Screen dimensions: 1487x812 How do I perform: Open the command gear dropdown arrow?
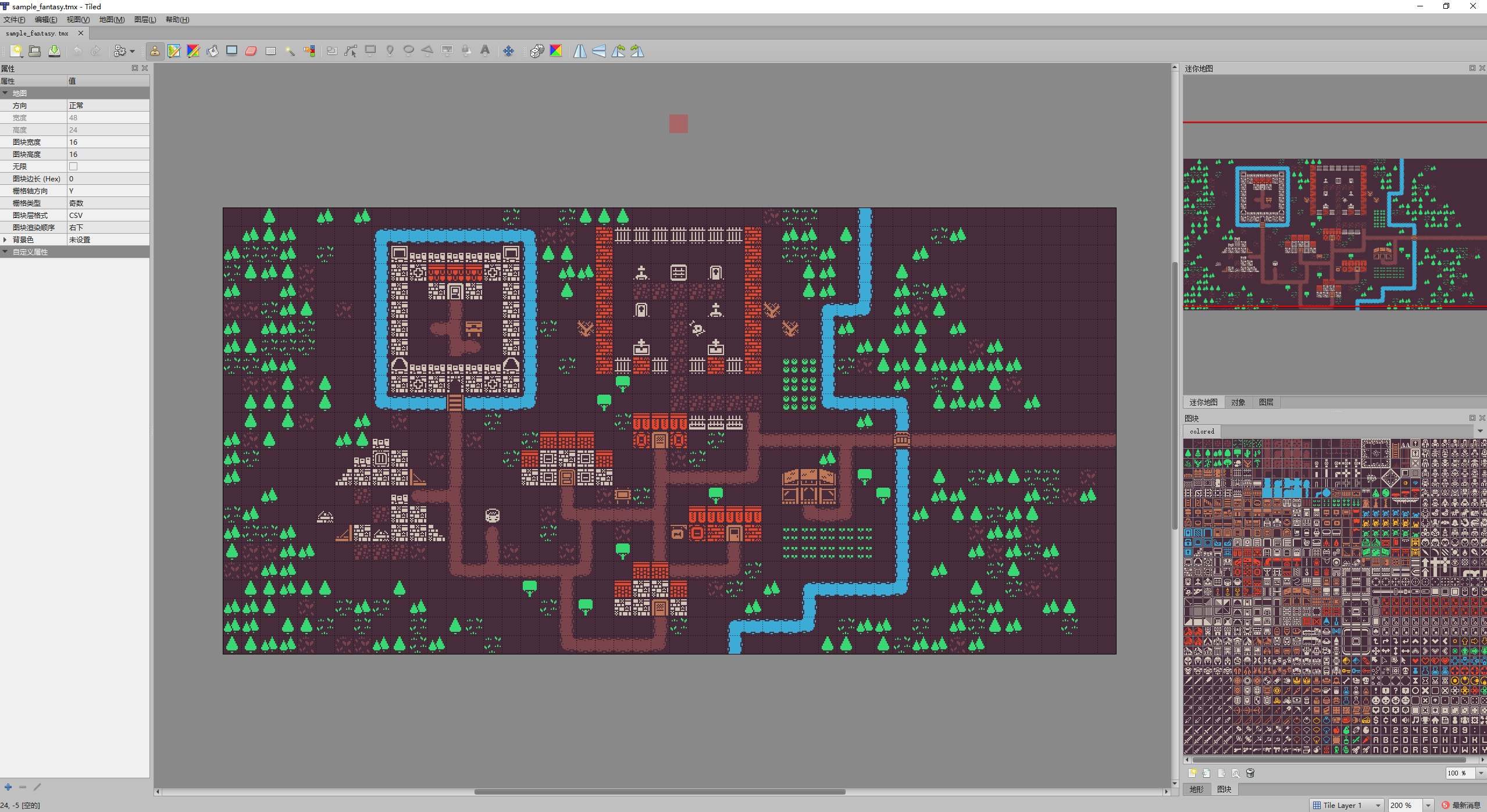tap(133, 51)
